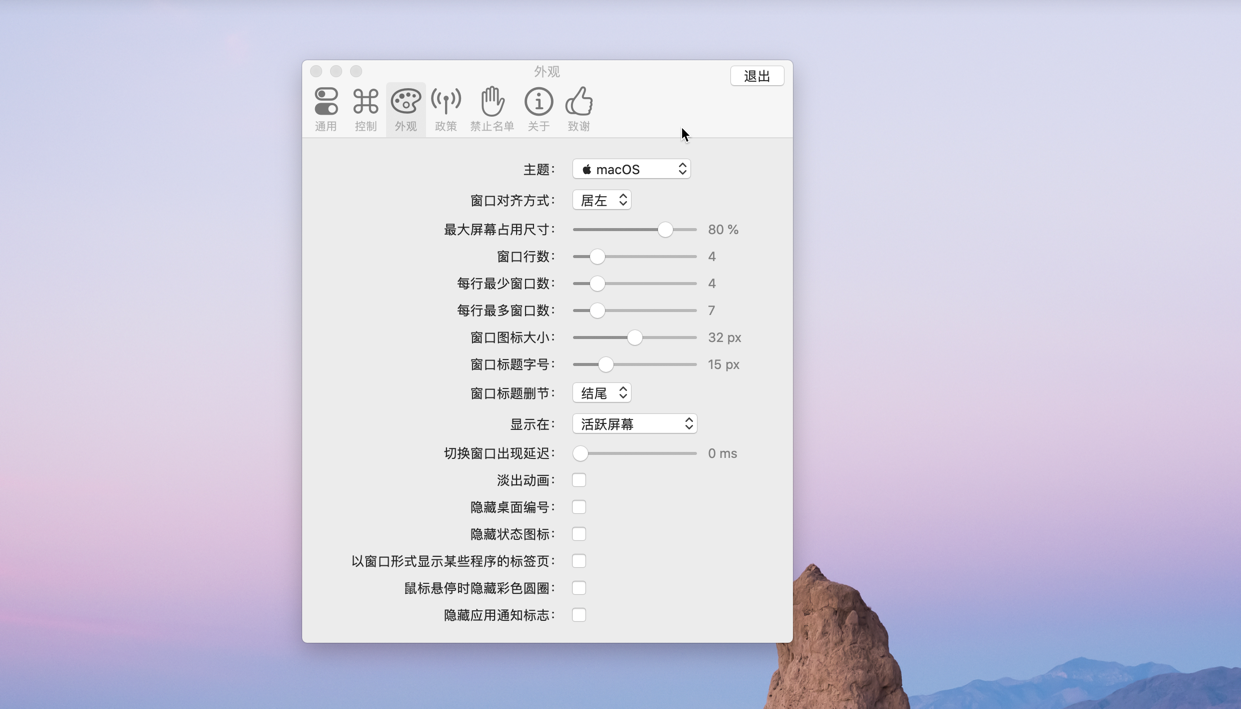勾选隐藏状态图标选项
The width and height of the screenshot is (1241, 709).
[x=578, y=534]
